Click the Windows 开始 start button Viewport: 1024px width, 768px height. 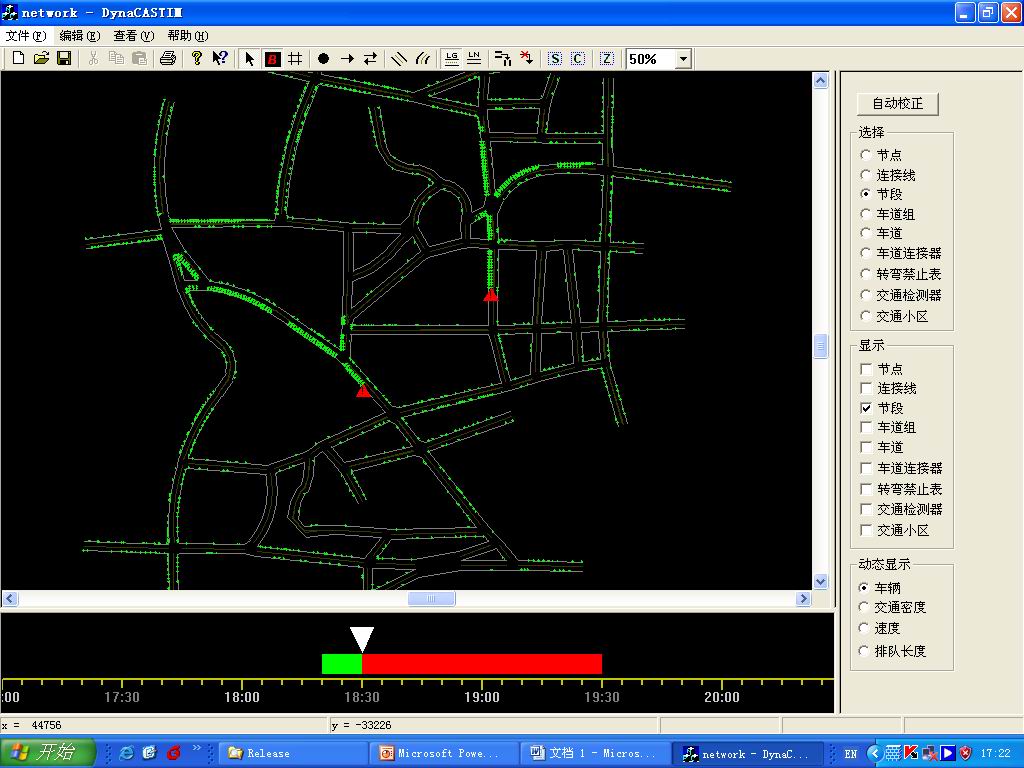[48, 753]
